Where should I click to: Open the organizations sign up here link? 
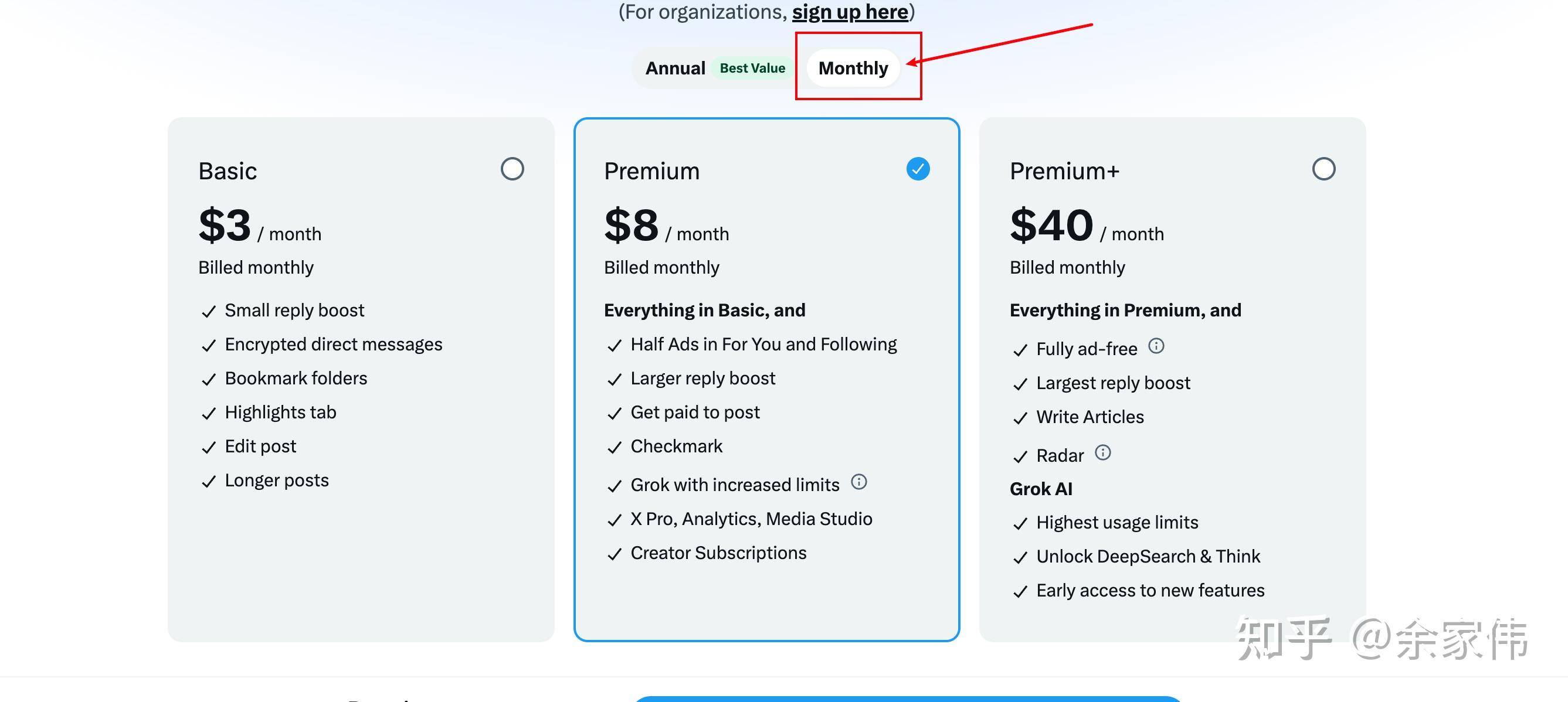coord(850,12)
